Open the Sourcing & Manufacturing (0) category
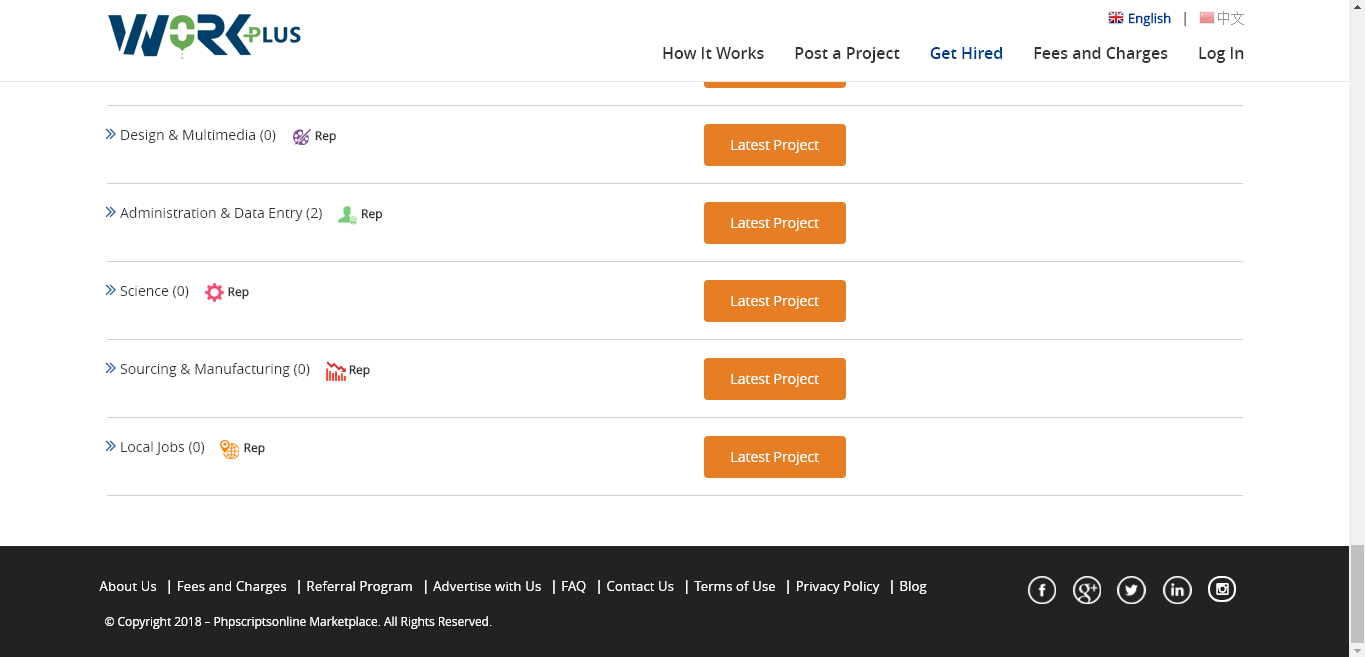Image resolution: width=1365 pixels, height=657 pixels. pos(215,369)
